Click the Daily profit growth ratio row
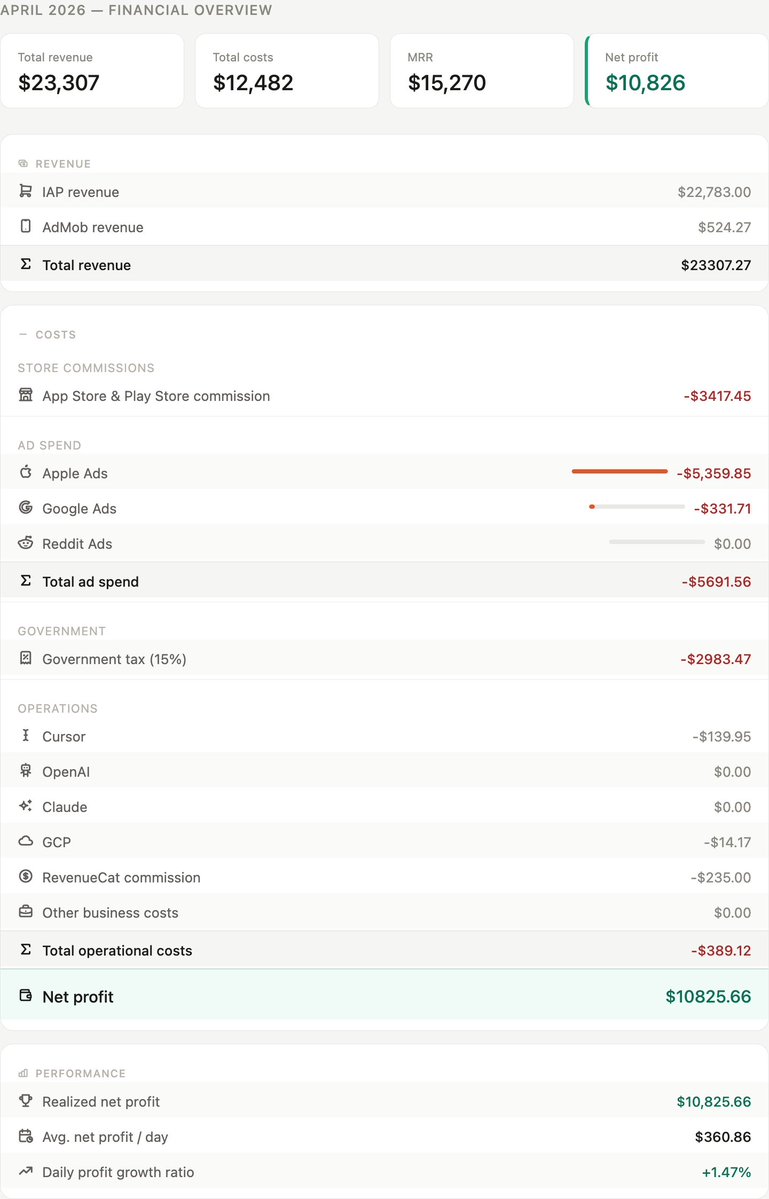 [384, 1171]
